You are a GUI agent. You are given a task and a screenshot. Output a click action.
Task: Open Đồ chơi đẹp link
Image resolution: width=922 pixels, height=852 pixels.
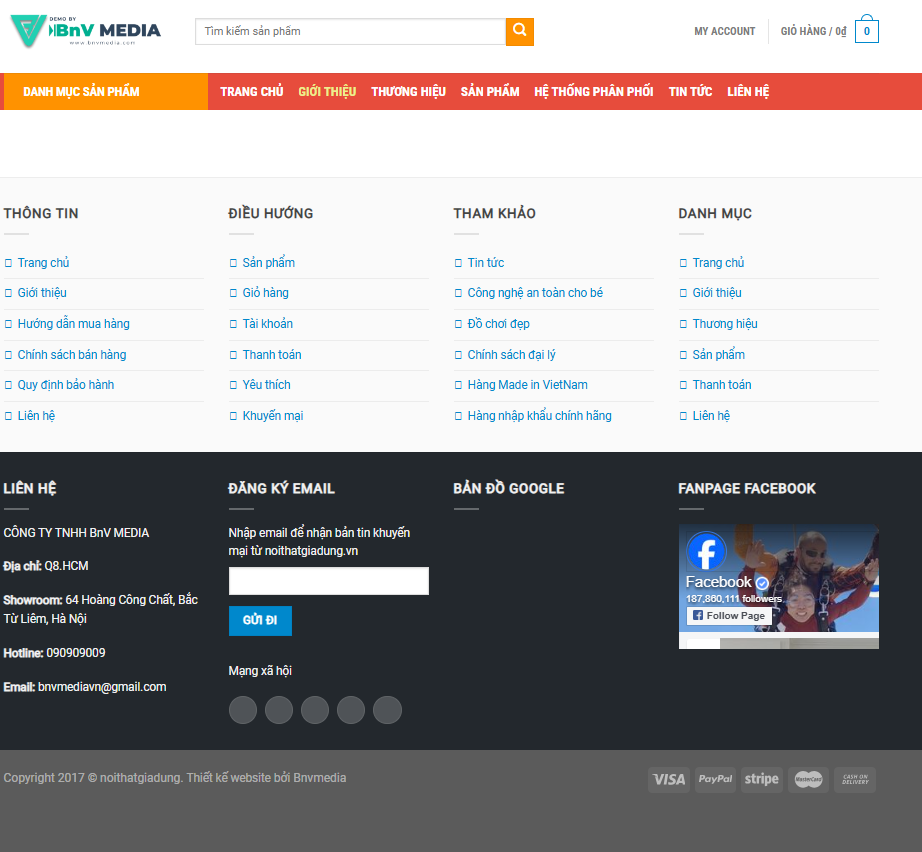[499, 323]
